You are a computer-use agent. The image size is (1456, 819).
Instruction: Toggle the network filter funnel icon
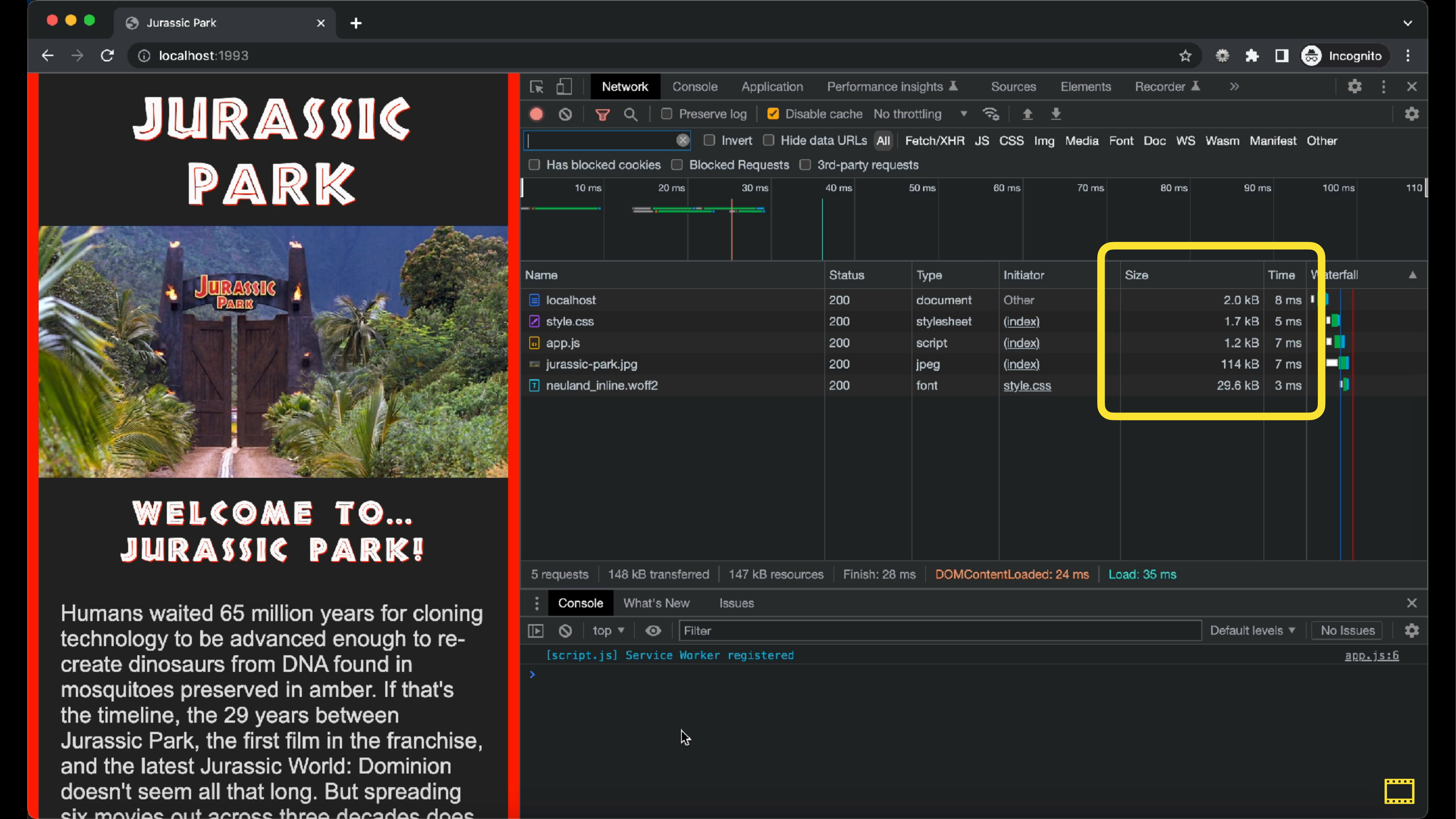point(602,115)
